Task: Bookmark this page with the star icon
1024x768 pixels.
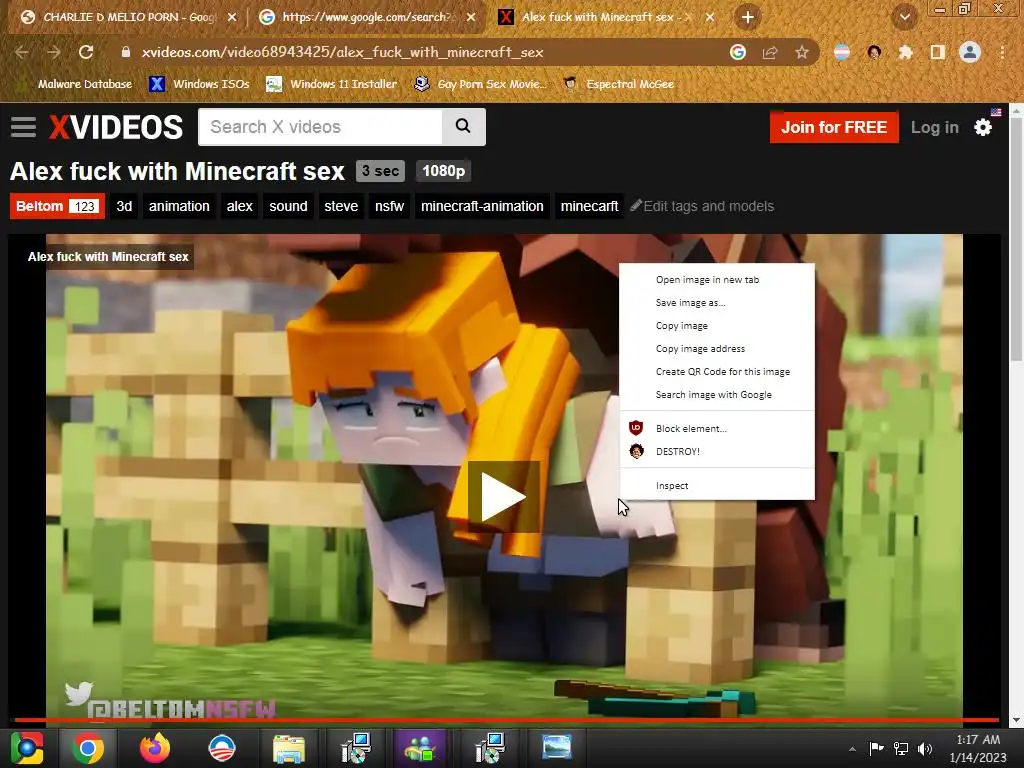Action: 802,52
